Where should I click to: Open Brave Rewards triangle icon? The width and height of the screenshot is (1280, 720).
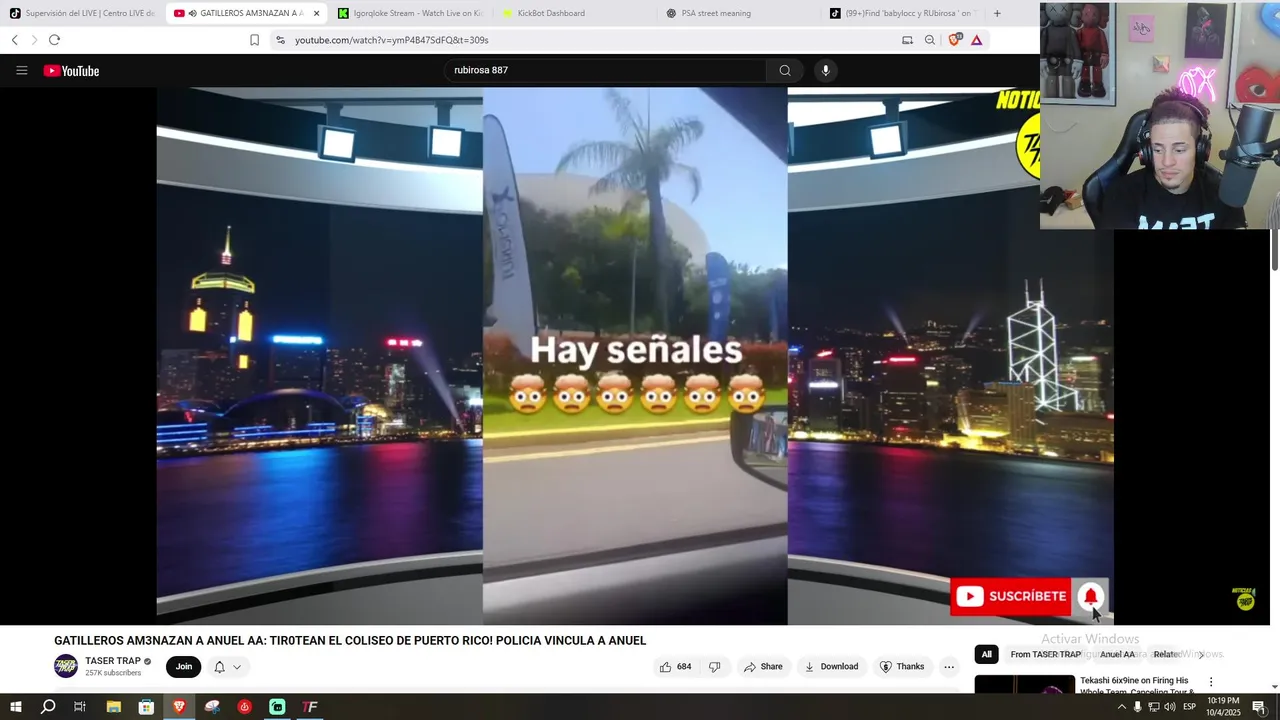tap(977, 40)
